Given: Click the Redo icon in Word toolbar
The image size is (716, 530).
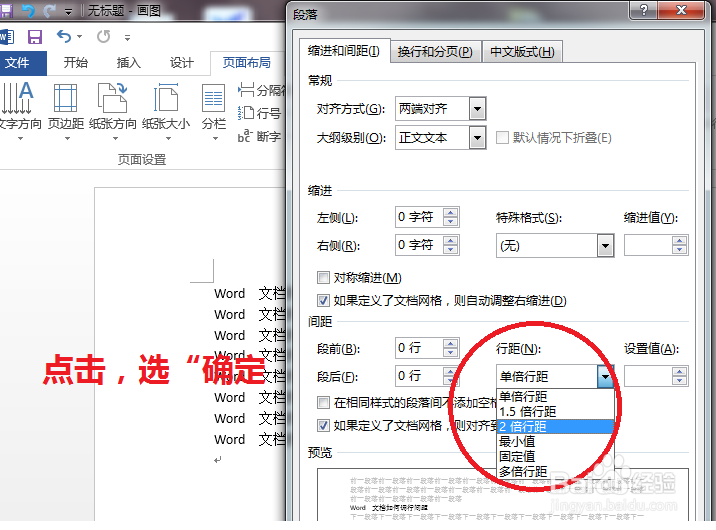Looking at the screenshot, I should click(104, 37).
